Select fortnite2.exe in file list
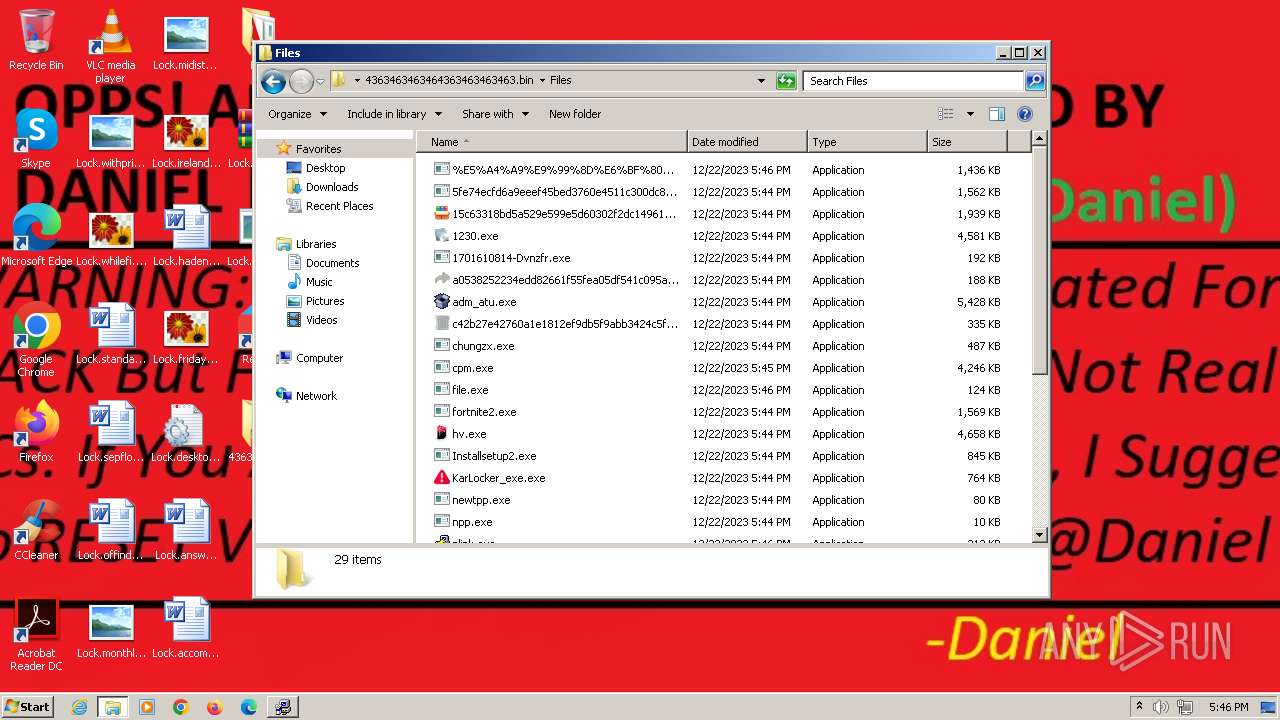This screenshot has height=720, width=1280. click(x=484, y=412)
